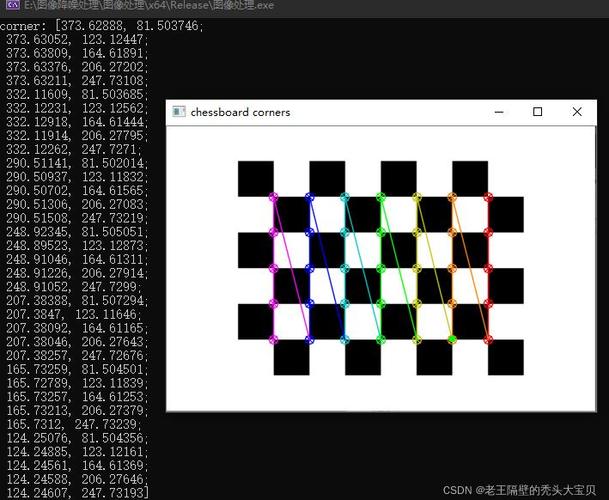The height and width of the screenshot is (500, 609).
Task: Click the console line '373.63376, 206.27202;'
Action: pyautogui.click(x=77, y=67)
